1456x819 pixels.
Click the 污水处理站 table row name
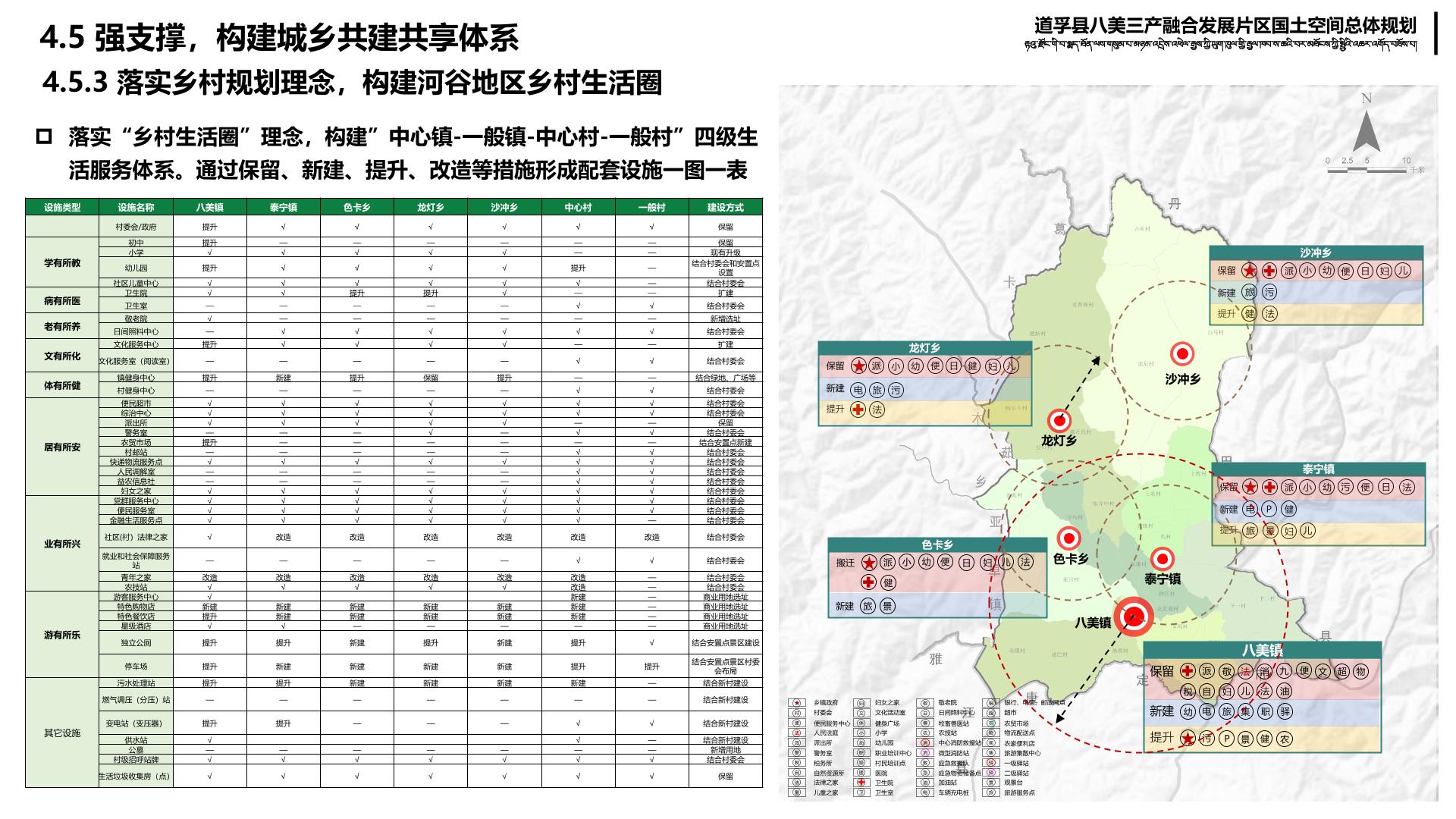click(x=136, y=683)
